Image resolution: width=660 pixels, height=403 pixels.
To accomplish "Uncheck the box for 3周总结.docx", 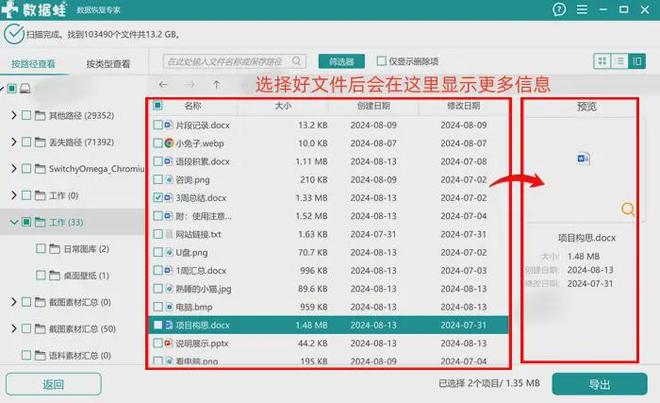I will click(x=158, y=197).
